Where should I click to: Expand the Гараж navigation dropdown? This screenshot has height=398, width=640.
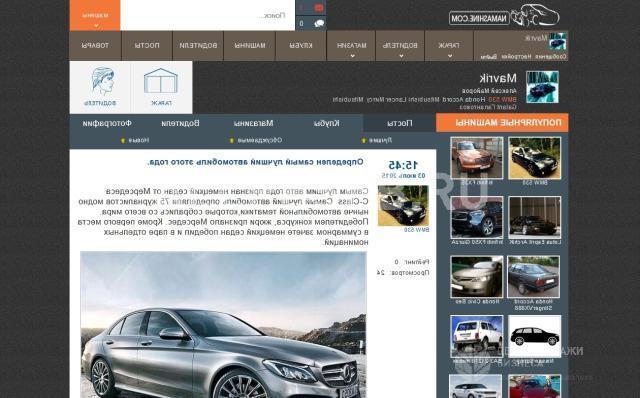point(449,46)
